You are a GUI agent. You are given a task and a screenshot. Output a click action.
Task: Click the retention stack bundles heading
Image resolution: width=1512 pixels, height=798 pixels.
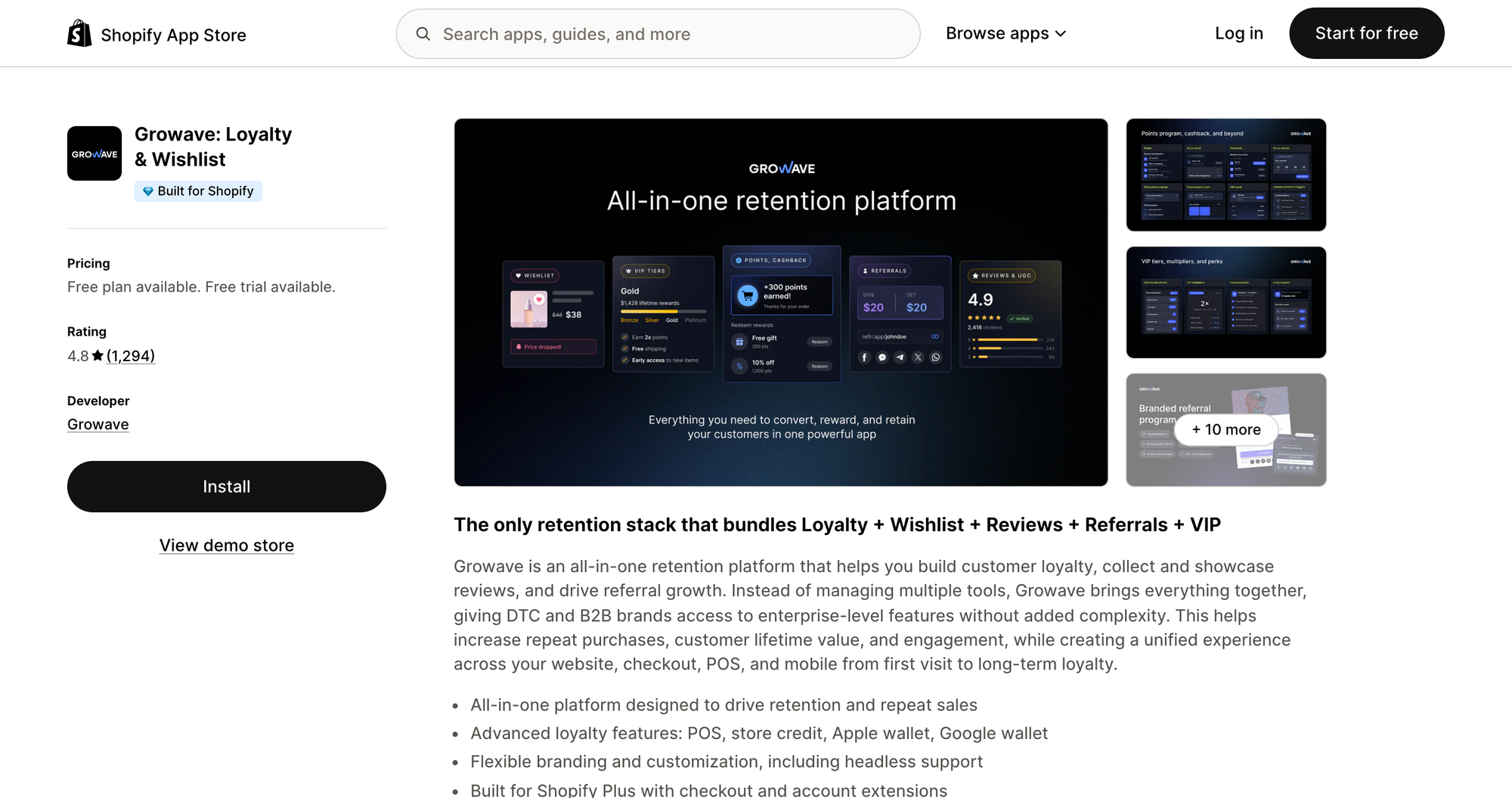click(837, 525)
